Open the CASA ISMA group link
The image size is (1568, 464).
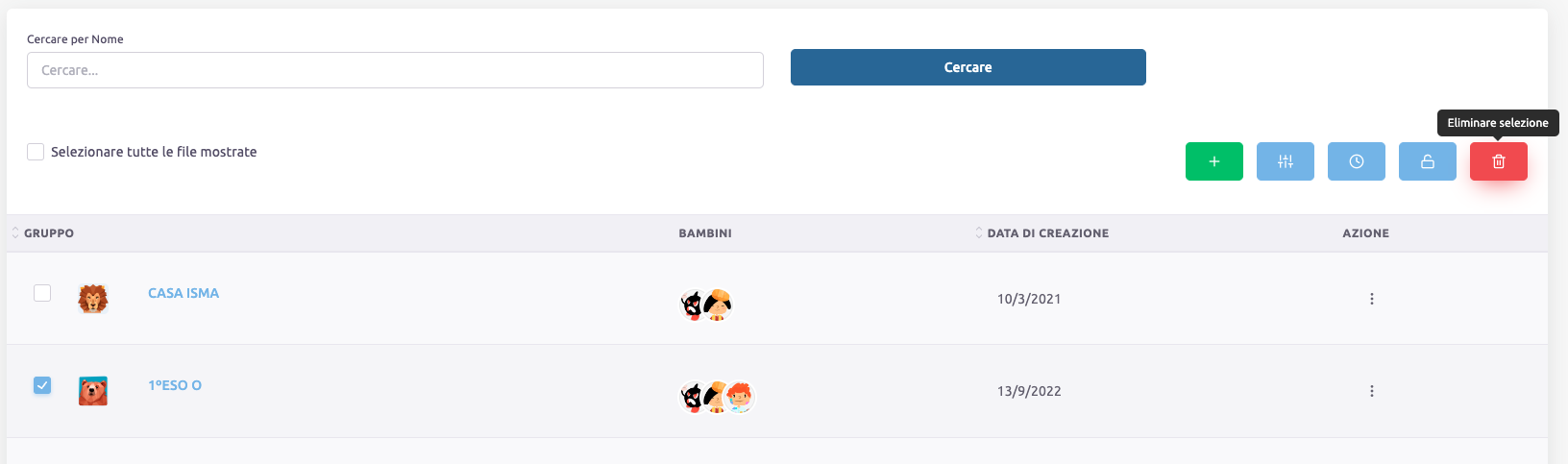(x=184, y=293)
